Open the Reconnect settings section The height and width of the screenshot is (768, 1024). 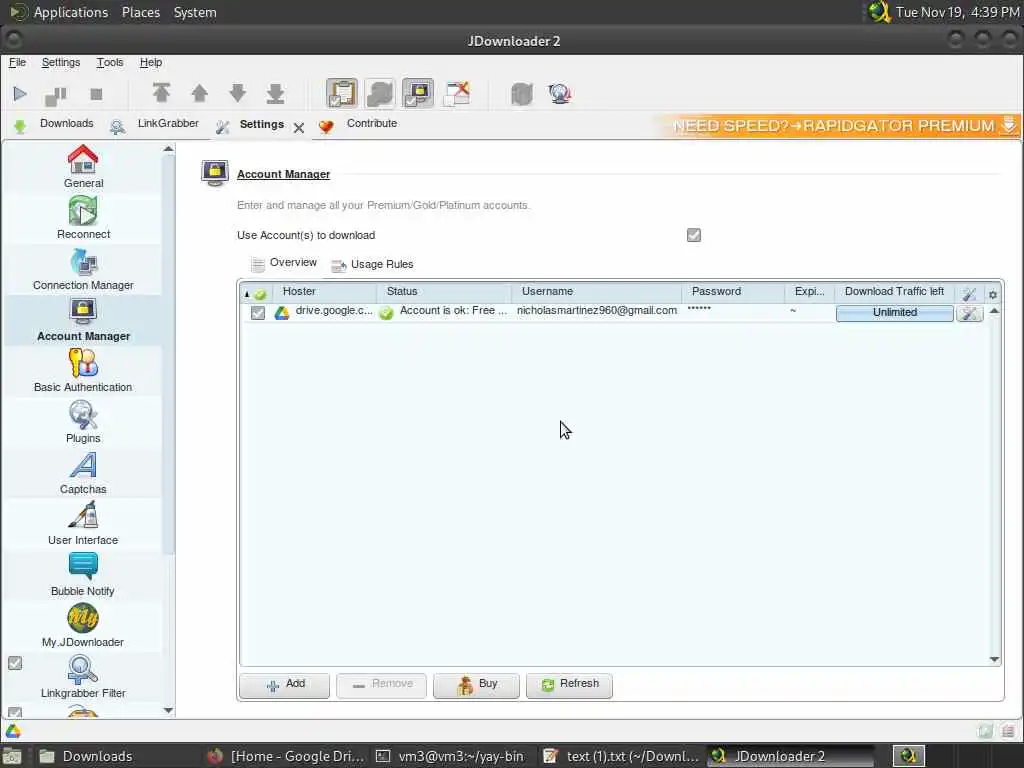(x=83, y=218)
